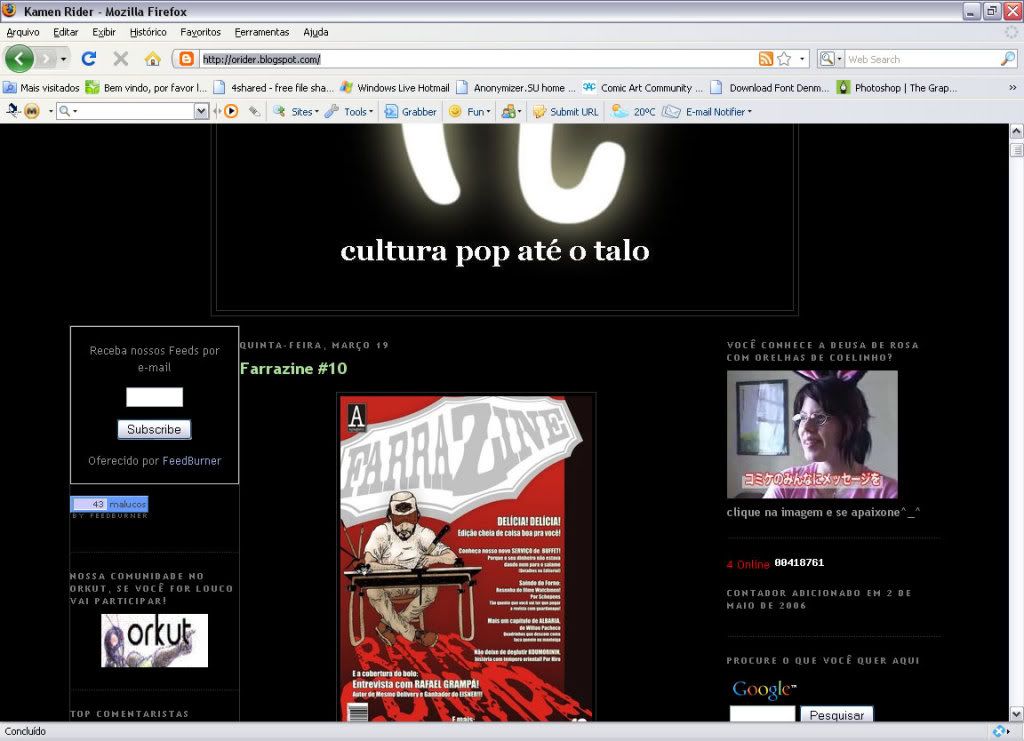Click the round M toolbar logo icon
This screenshot has width=1024, height=741.
tap(31, 112)
